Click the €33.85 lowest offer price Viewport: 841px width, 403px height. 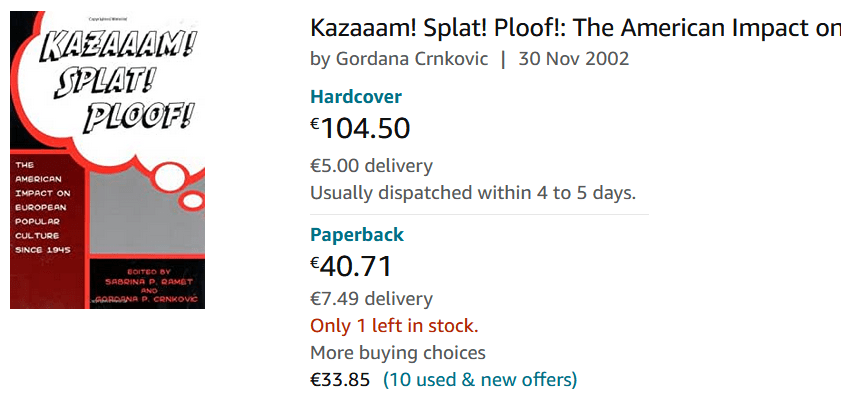340,379
